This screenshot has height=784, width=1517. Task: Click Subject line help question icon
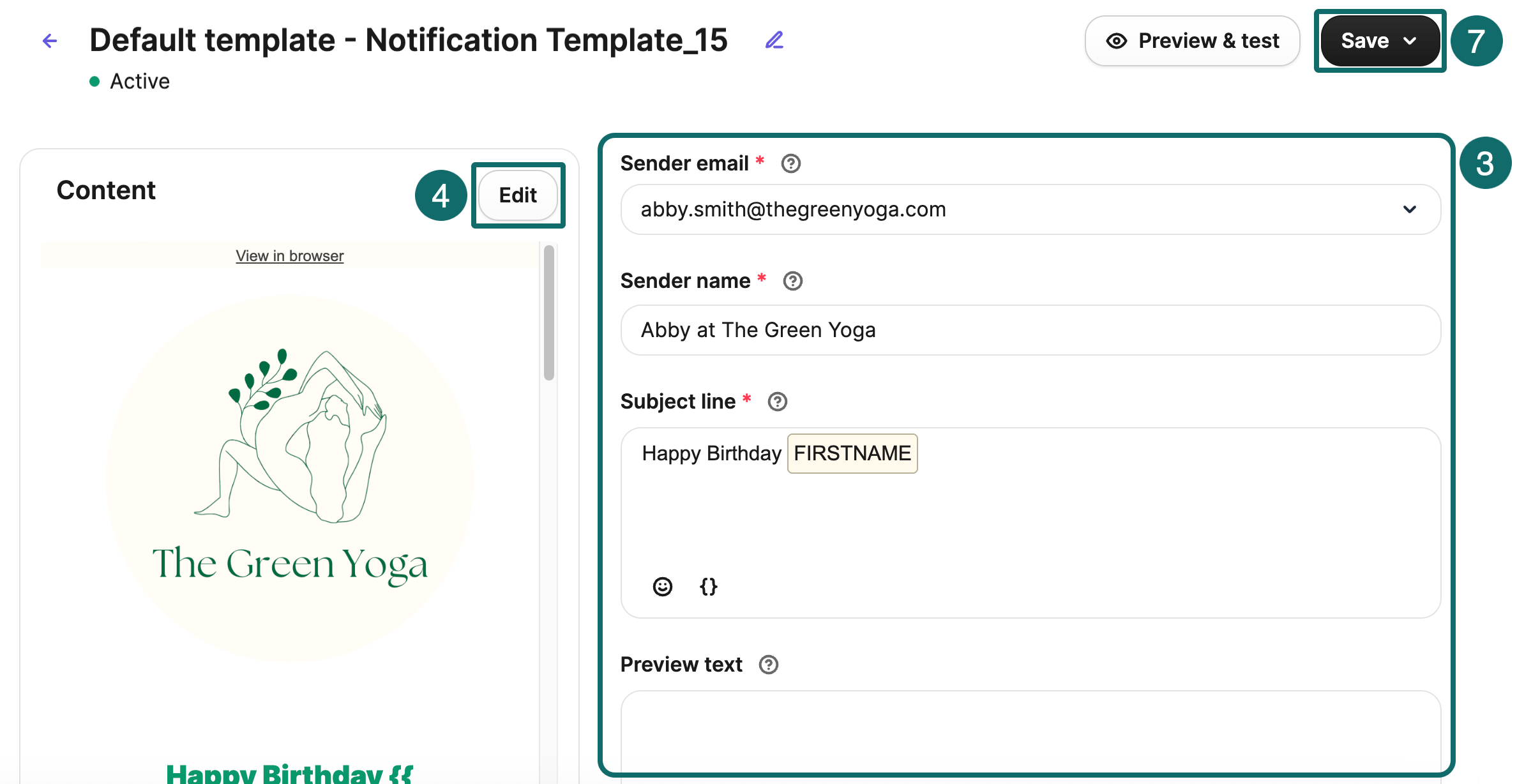click(x=777, y=402)
